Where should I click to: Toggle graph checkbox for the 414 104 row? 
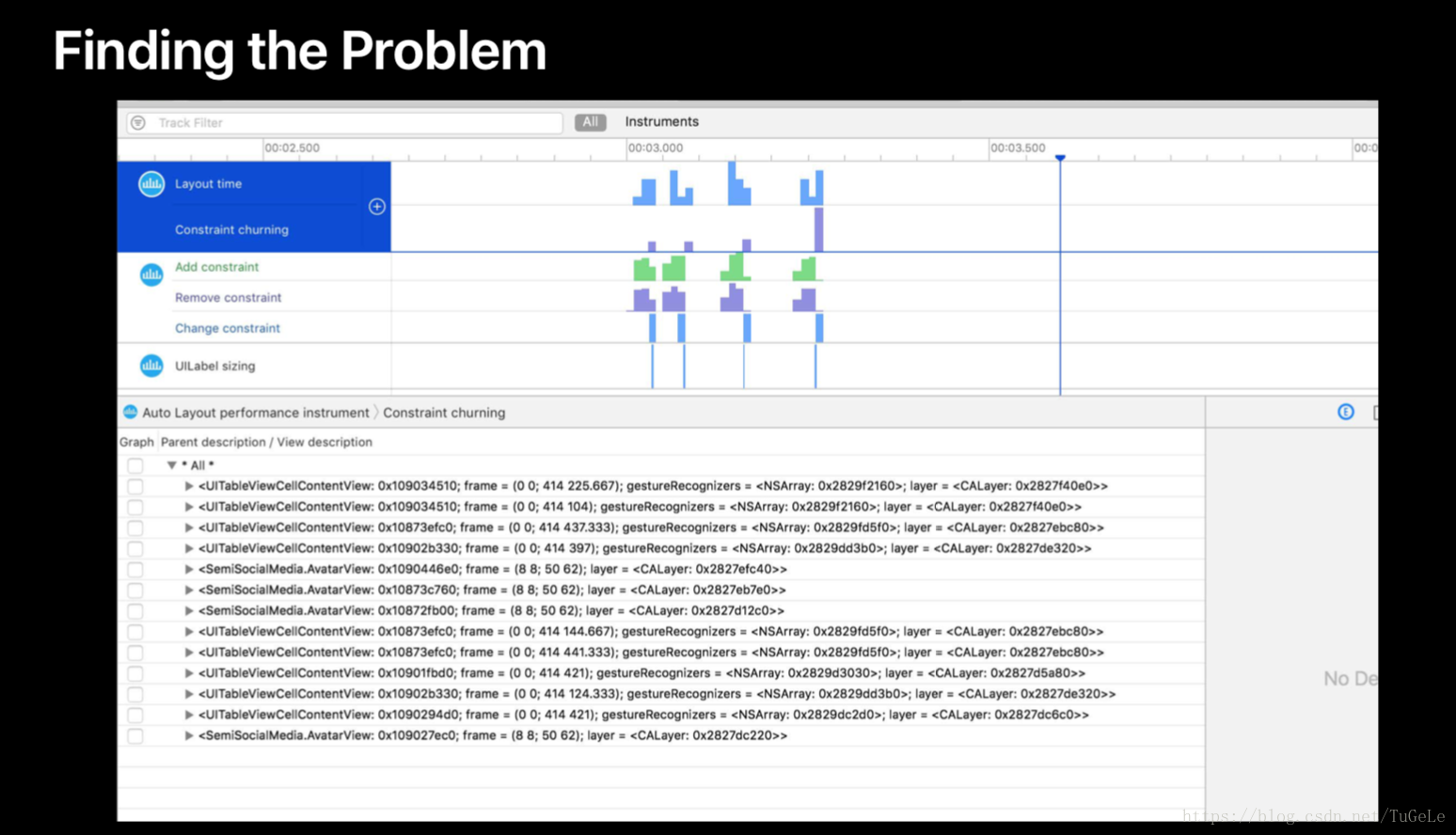[135, 508]
